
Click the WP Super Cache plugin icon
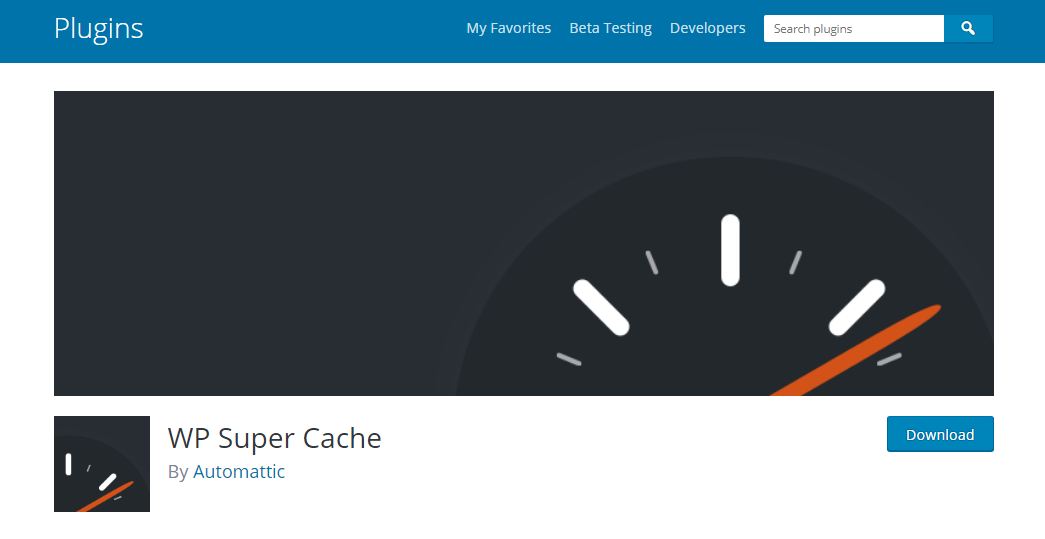click(x=102, y=464)
